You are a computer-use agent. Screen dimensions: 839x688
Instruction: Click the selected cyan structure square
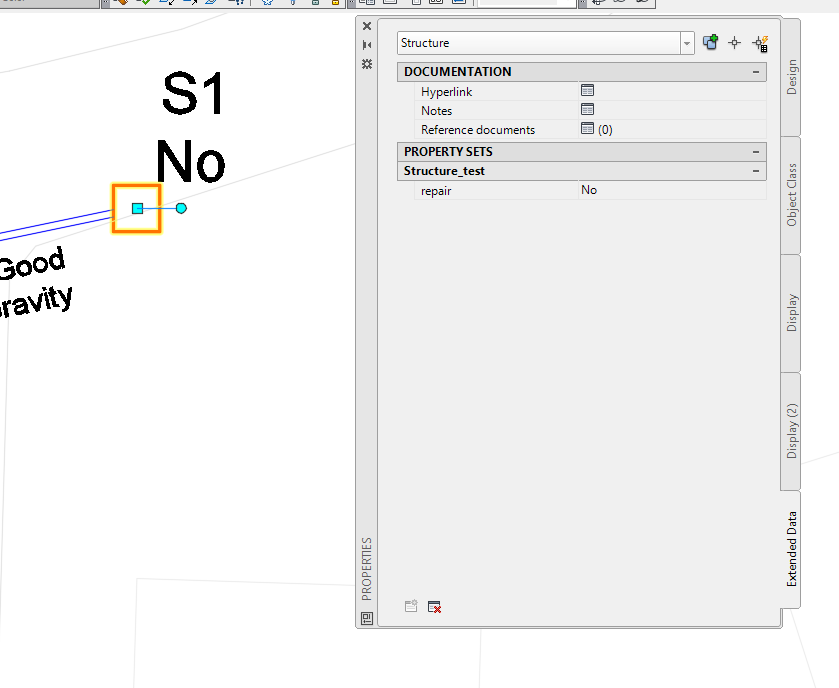coord(136,208)
